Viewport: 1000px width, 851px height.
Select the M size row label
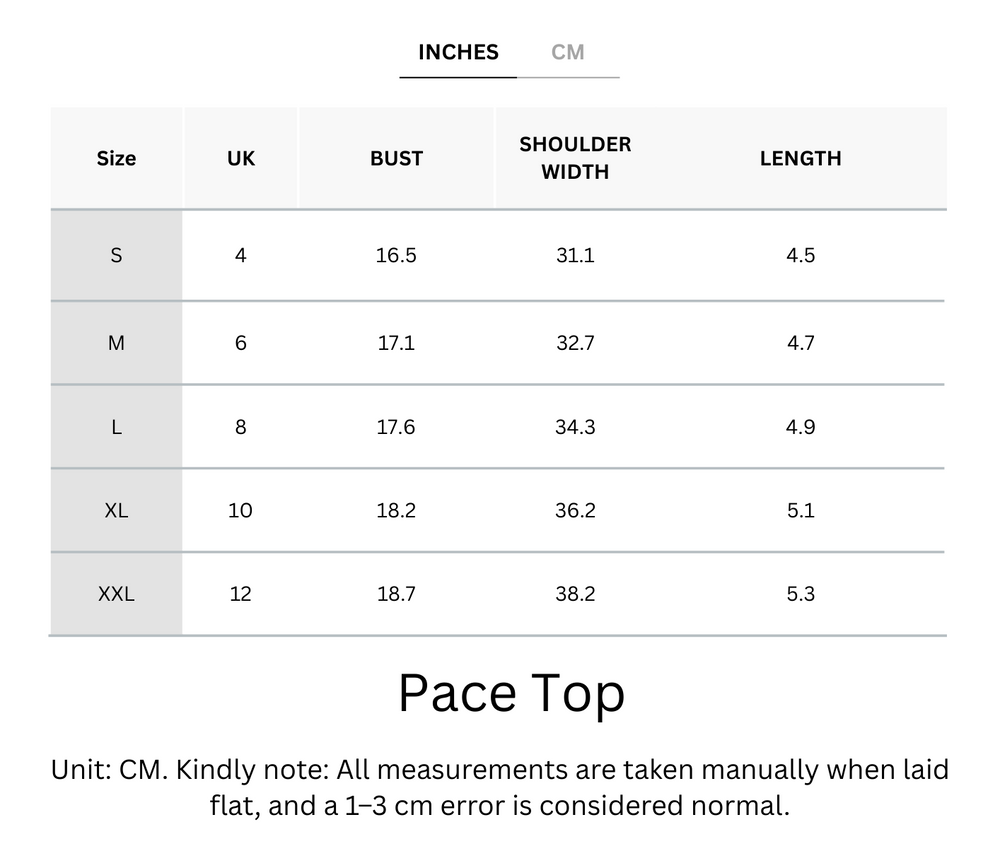[x=116, y=343]
